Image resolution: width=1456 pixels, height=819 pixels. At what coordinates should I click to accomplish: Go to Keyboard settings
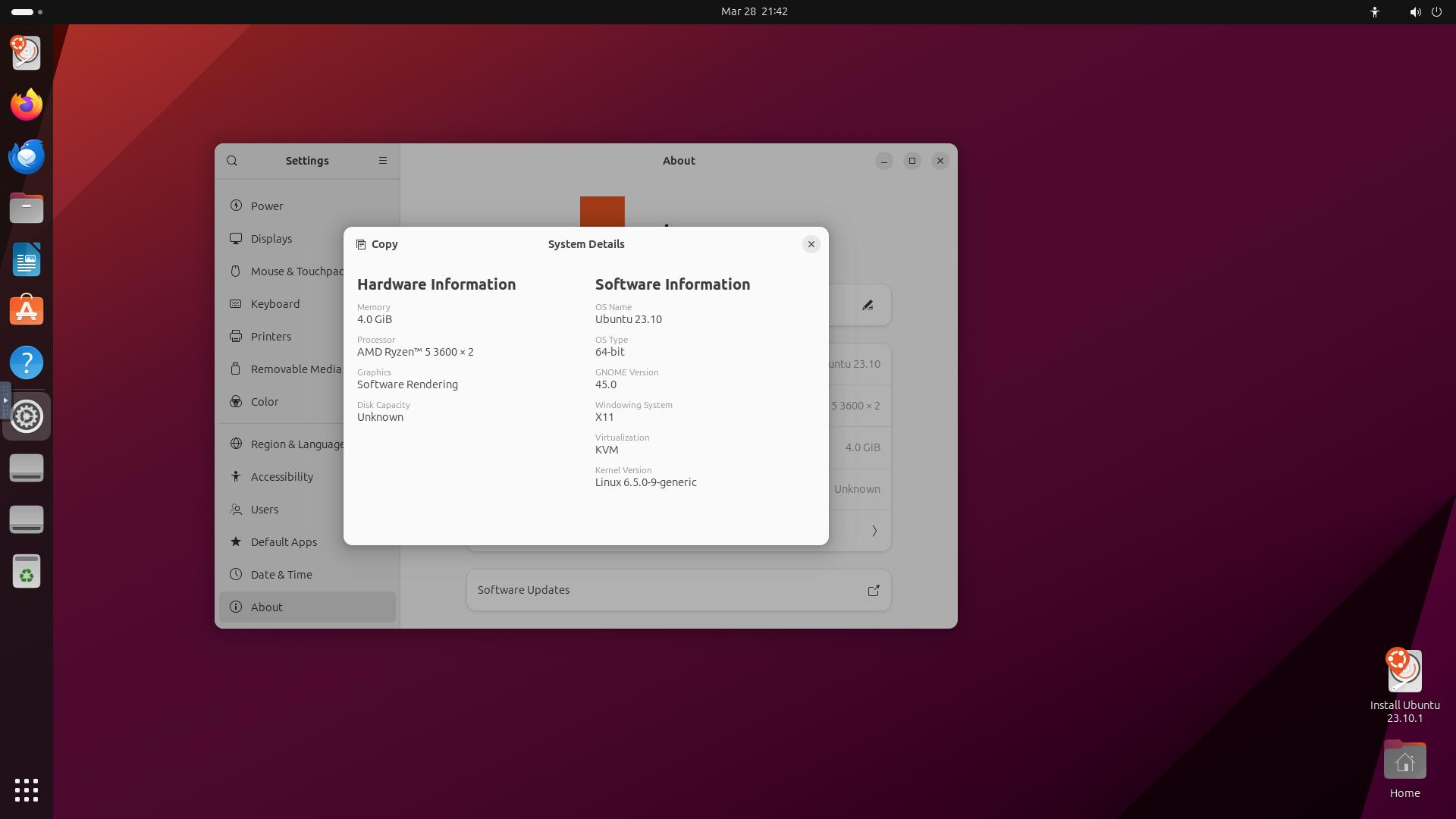307,304
